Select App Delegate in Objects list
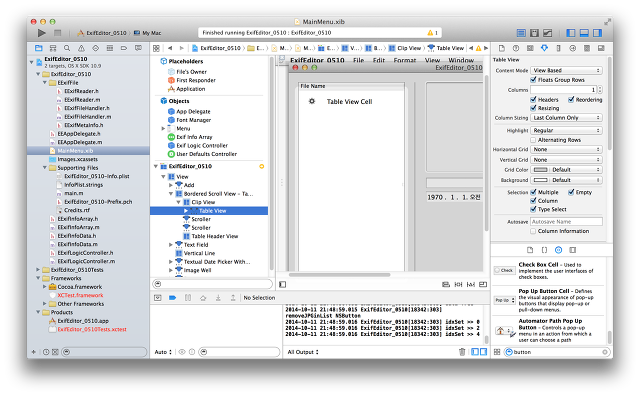640x396 pixels. tap(193, 111)
